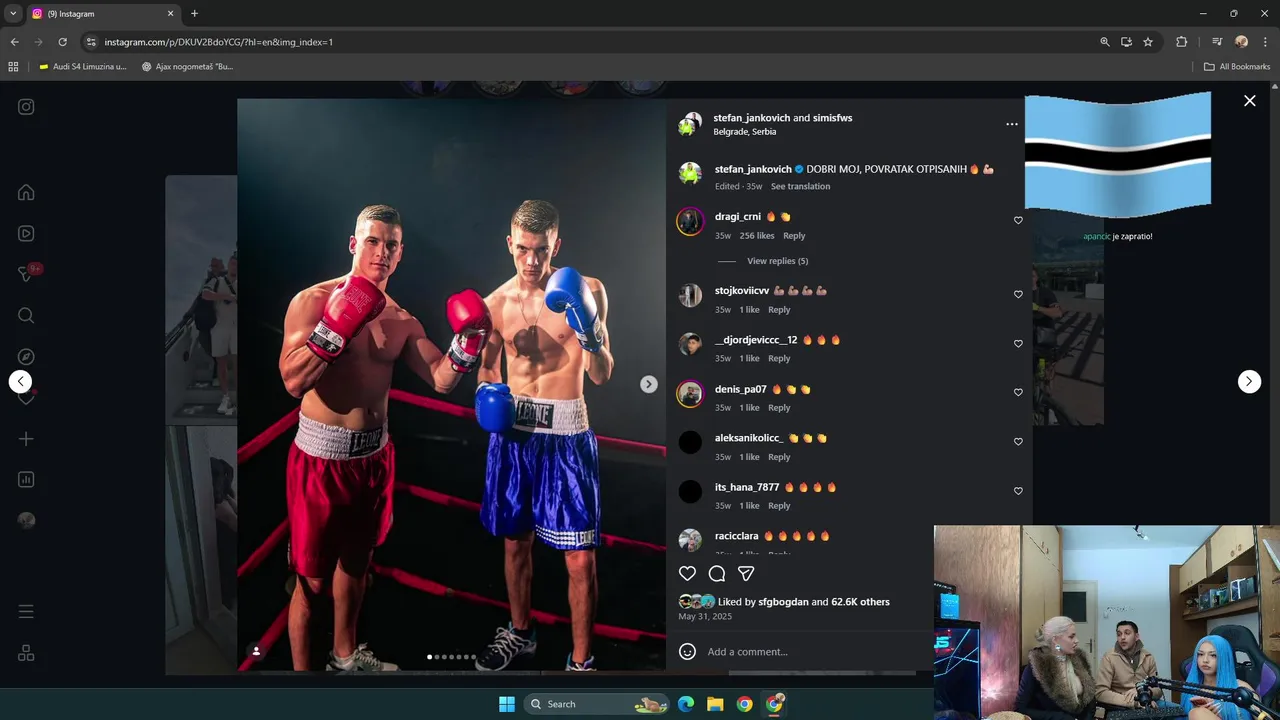The image size is (1280, 720).
Task: Close the post overlay with the X
Action: pos(1249,100)
